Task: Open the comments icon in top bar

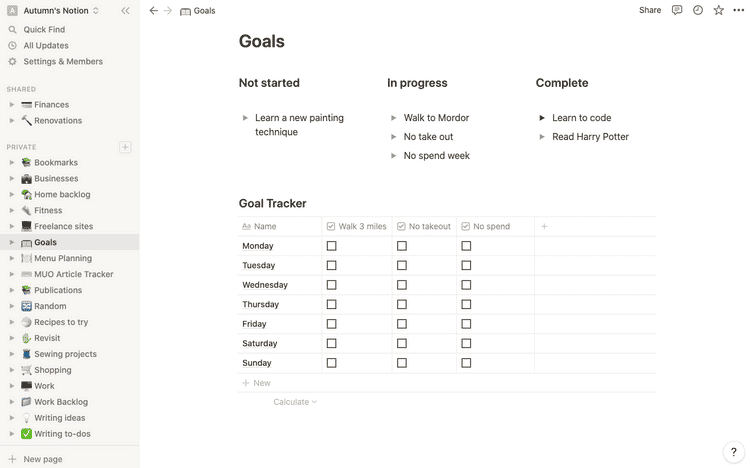Action: pos(677,10)
